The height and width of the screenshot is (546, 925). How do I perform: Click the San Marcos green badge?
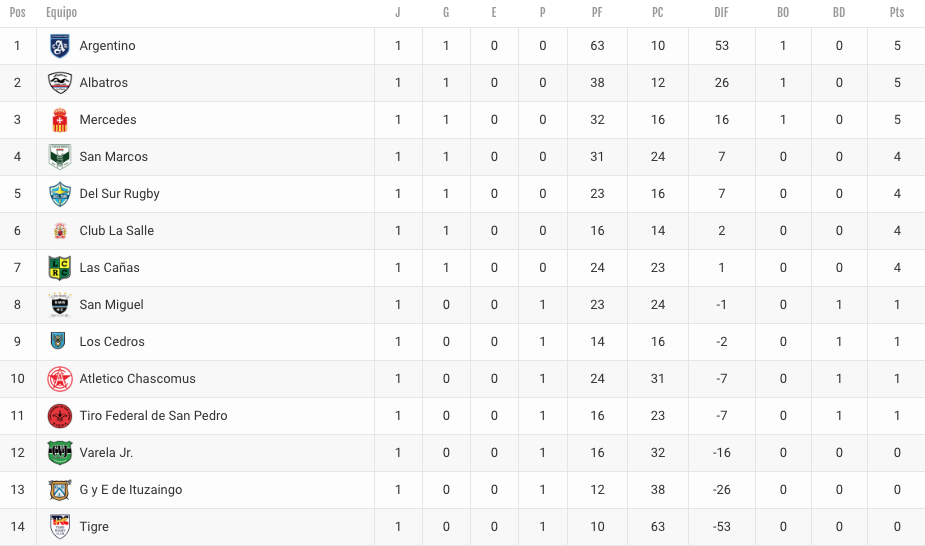pos(60,157)
